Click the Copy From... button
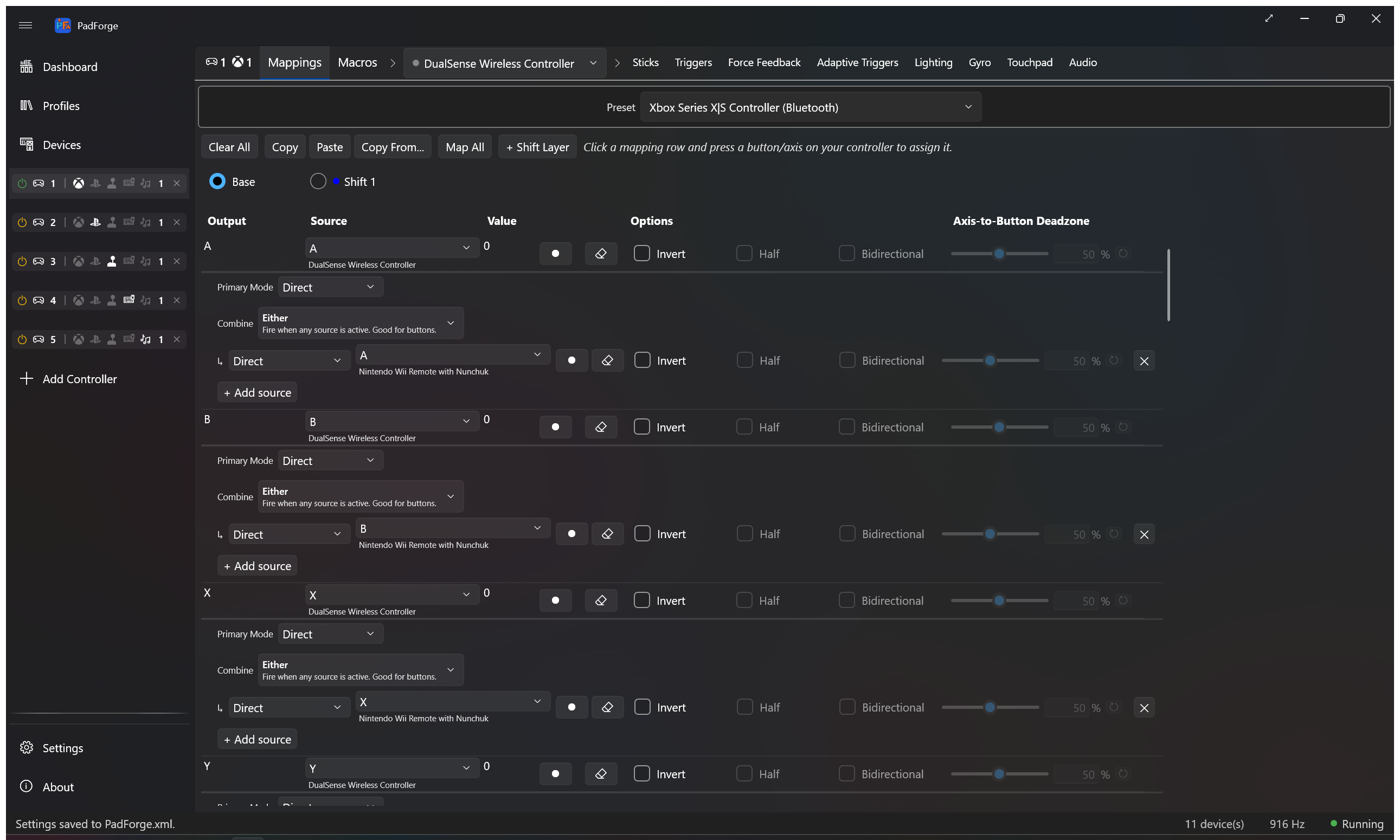The height and width of the screenshot is (840, 1400). tap(393, 147)
